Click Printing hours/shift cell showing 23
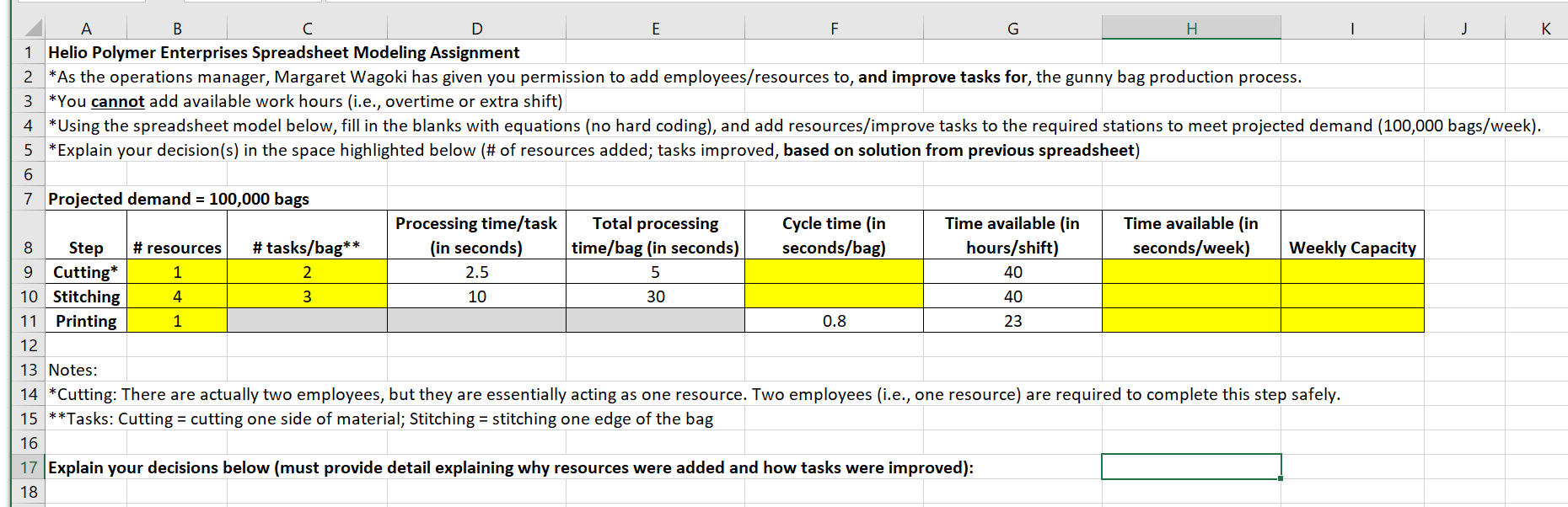The image size is (1568, 507). 1013,321
